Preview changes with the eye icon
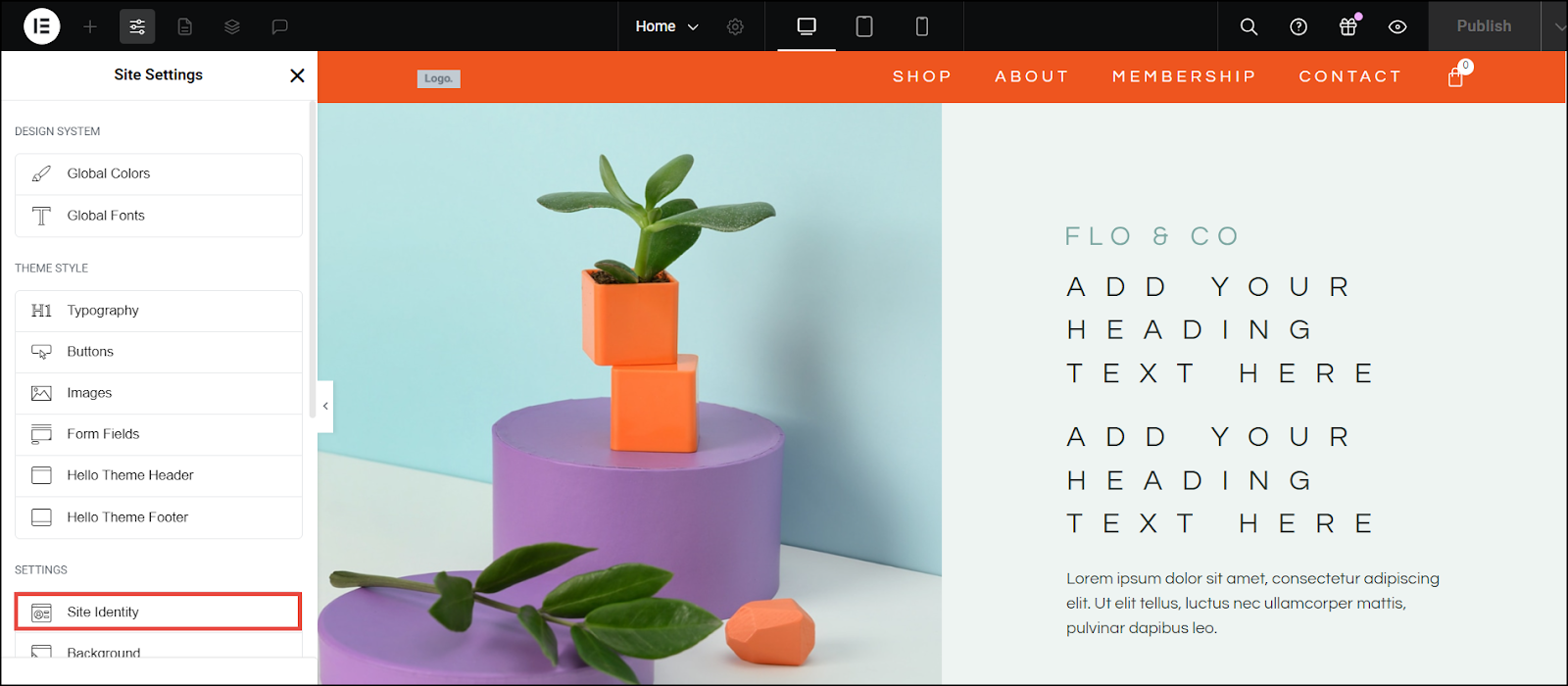This screenshot has height=686, width=1568. [x=1397, y=26]
